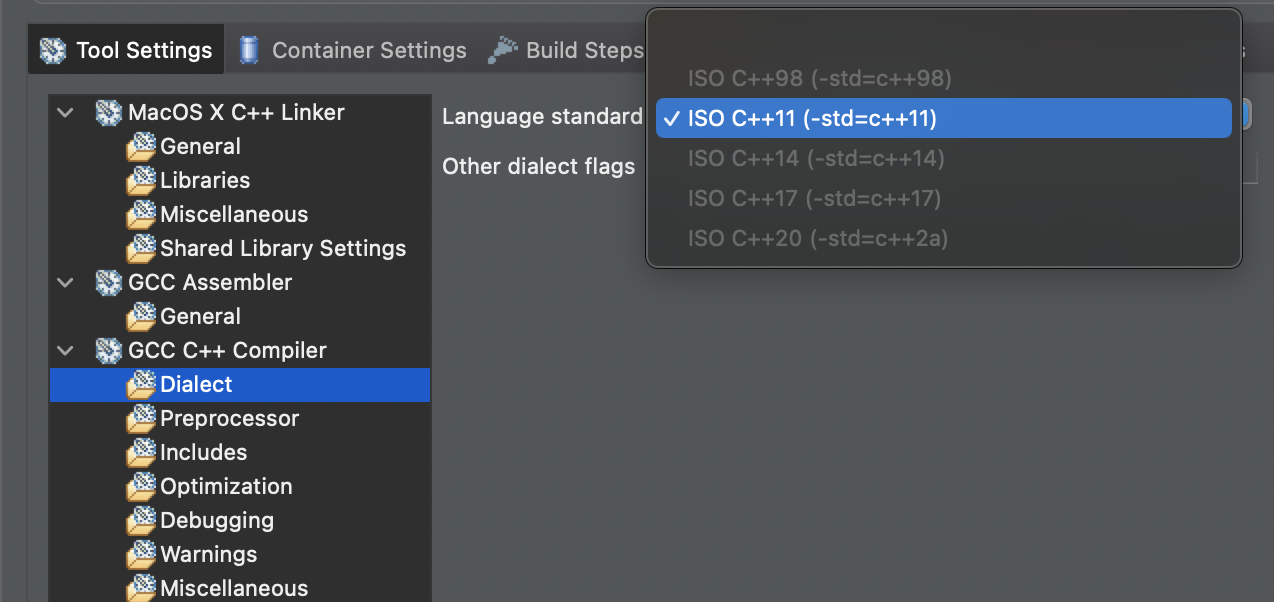The height and width of the screenshot is (602, 1274).
Task: Collapse the GCC C++ Compiler subtree
Action: pos(65,350)
